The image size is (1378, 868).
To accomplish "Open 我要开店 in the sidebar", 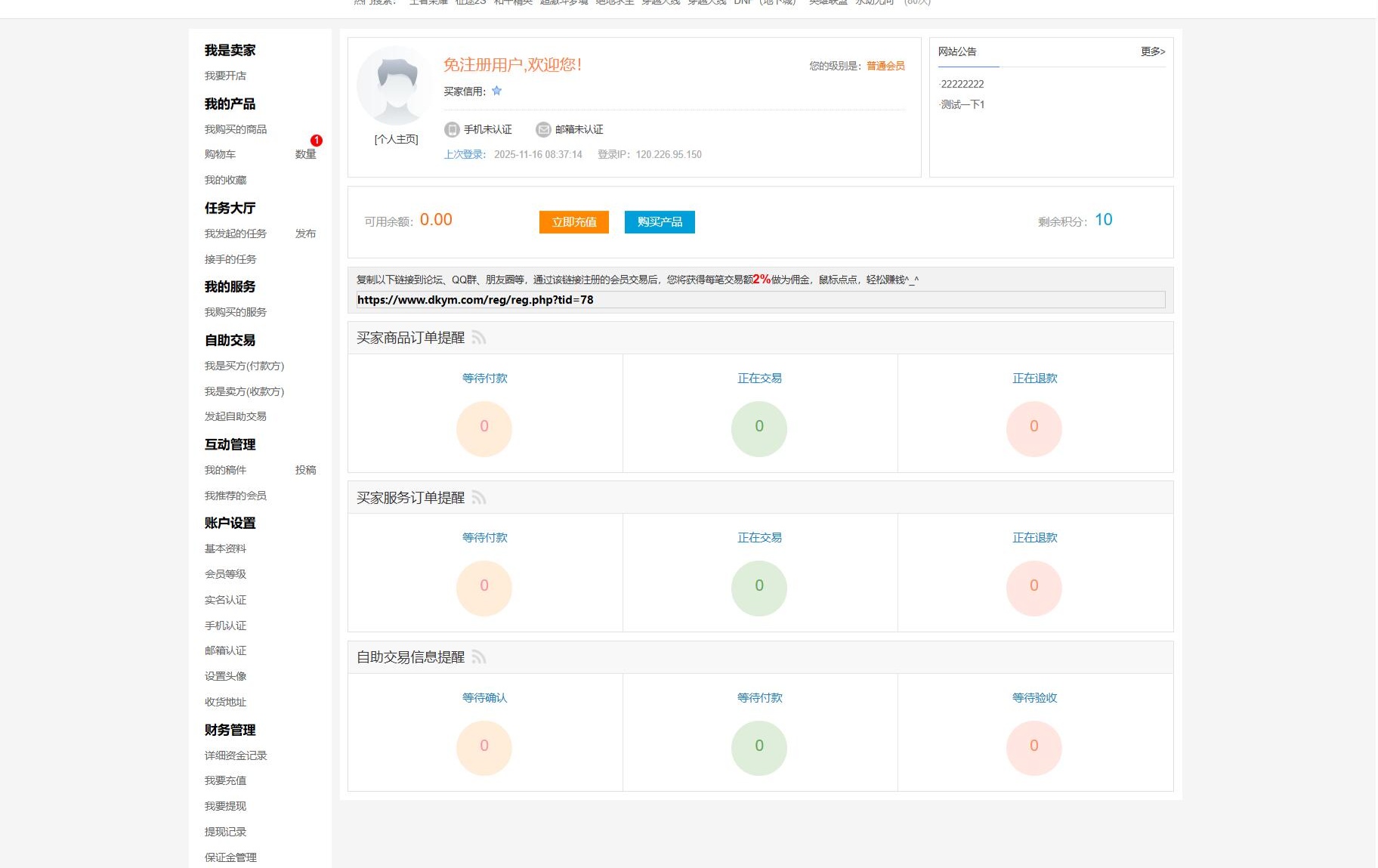I will 225,76.
